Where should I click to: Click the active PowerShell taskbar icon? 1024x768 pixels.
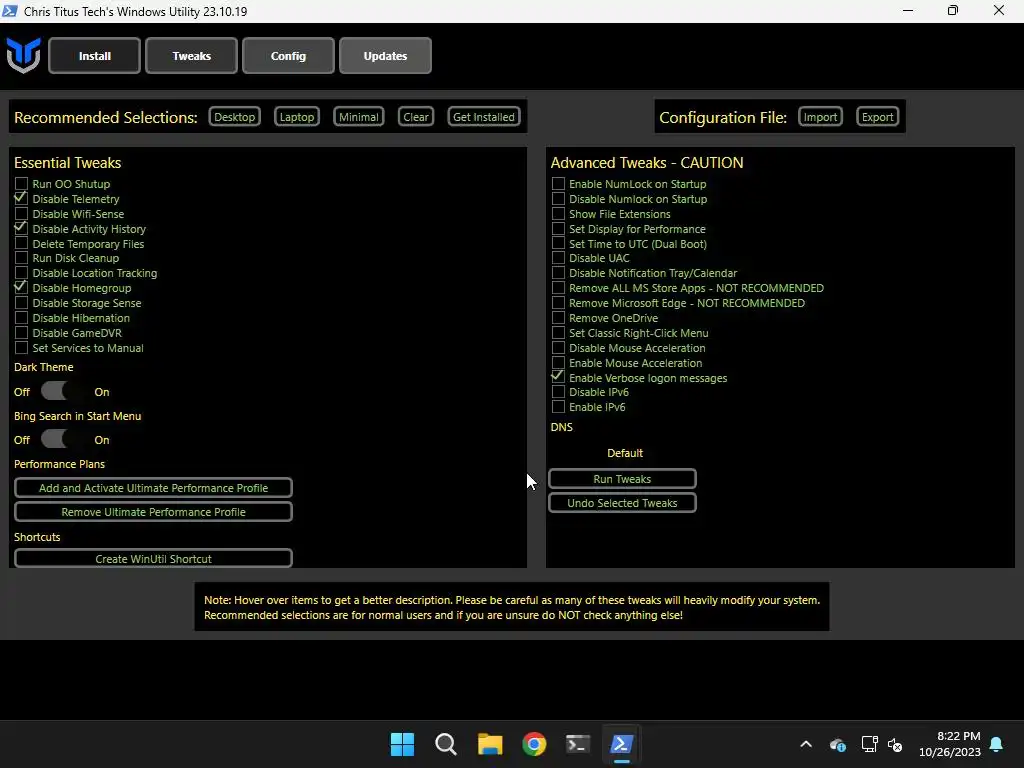(x=622, y=744)
